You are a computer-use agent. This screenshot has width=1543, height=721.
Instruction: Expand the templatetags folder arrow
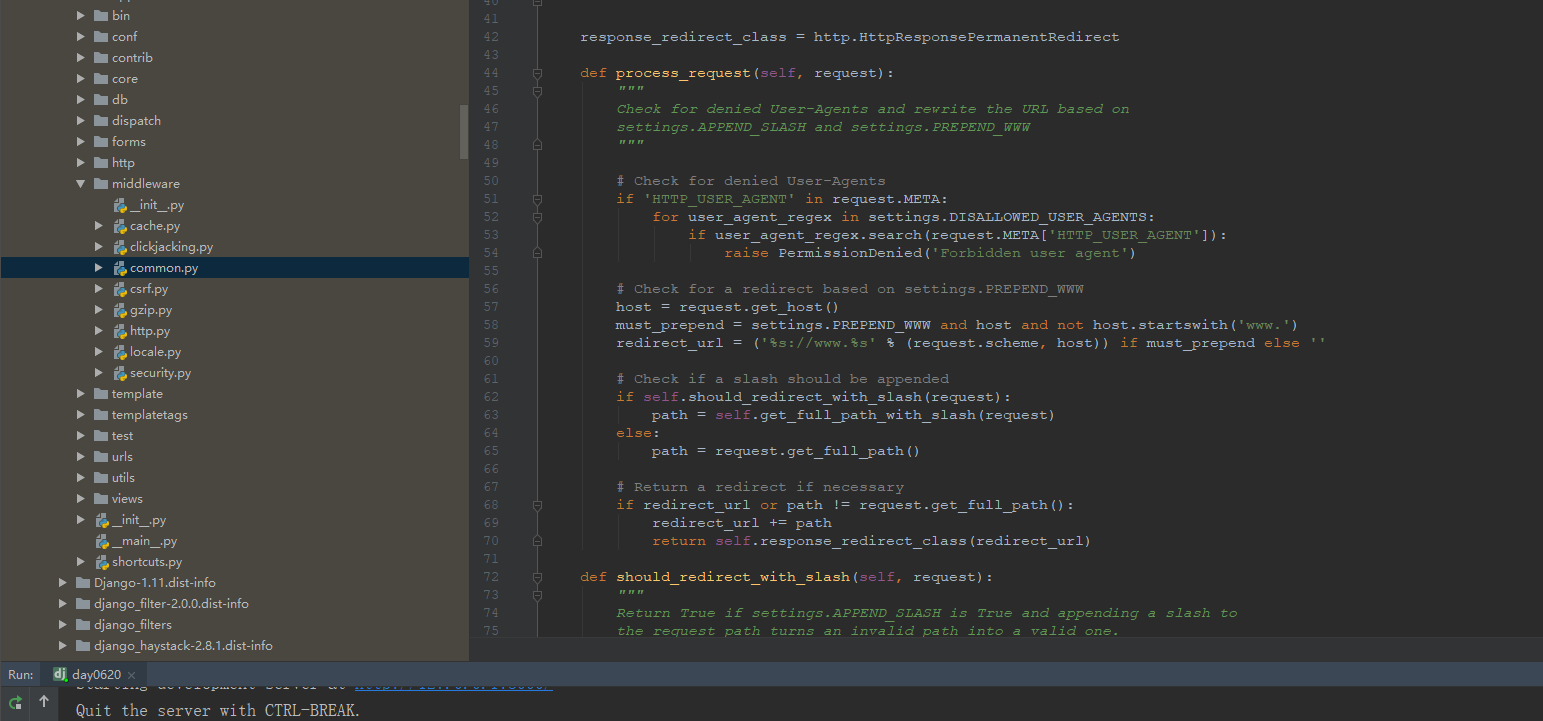pos(81,415)
